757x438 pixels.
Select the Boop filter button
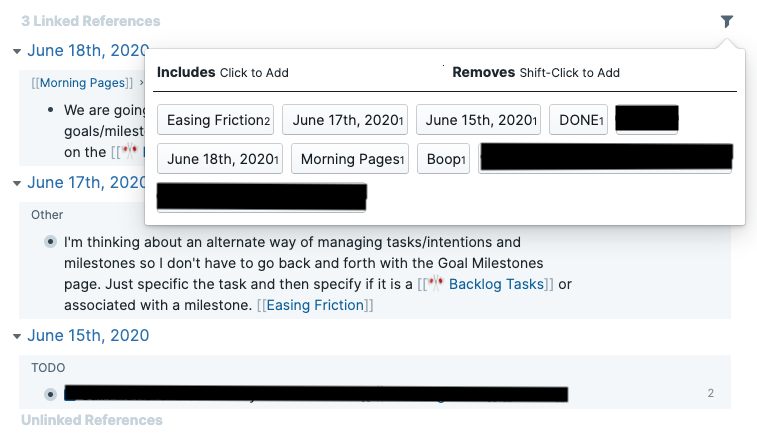(x=443, y=159)
